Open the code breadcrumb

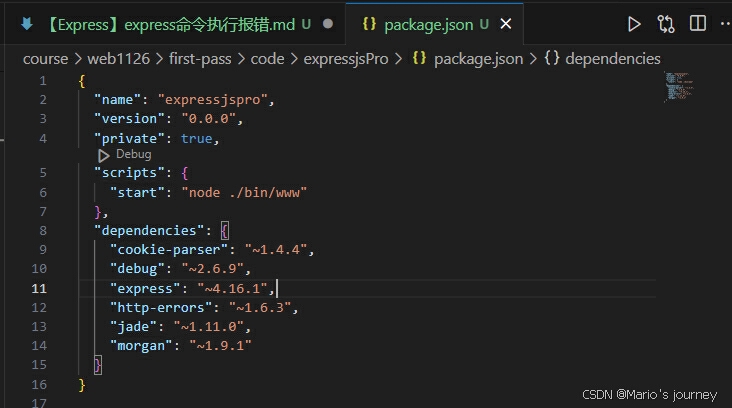coord(267,59)
